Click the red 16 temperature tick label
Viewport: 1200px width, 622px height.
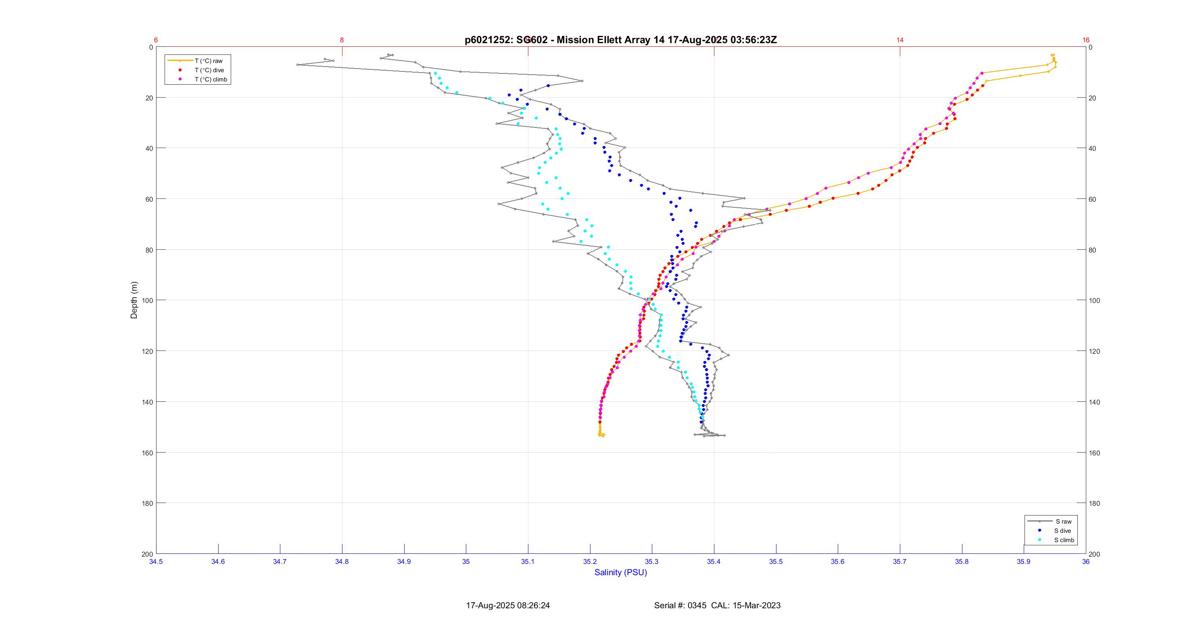(1086, 40)
